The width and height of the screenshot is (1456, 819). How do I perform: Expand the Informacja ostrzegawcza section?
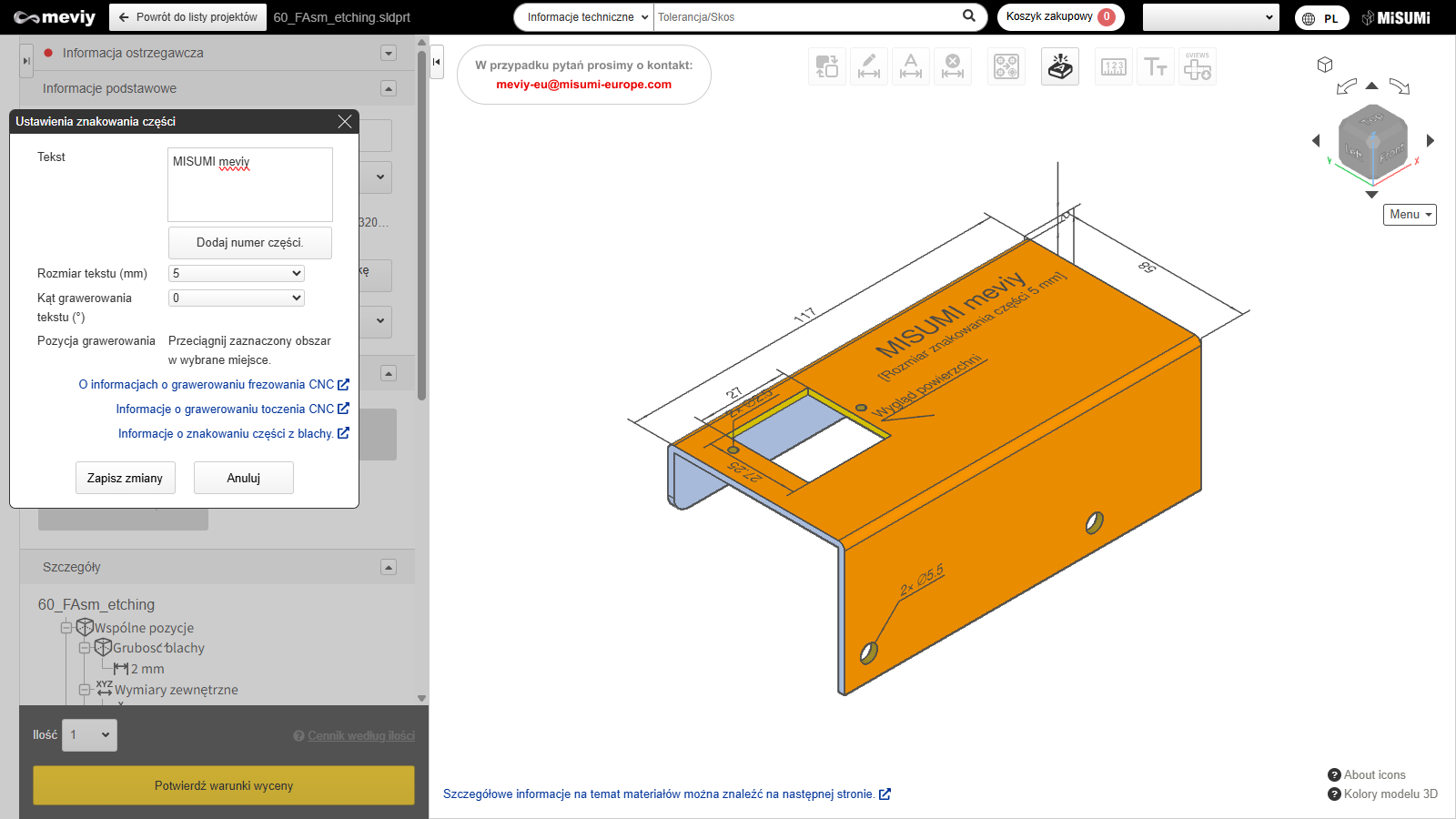pos(389,53)
